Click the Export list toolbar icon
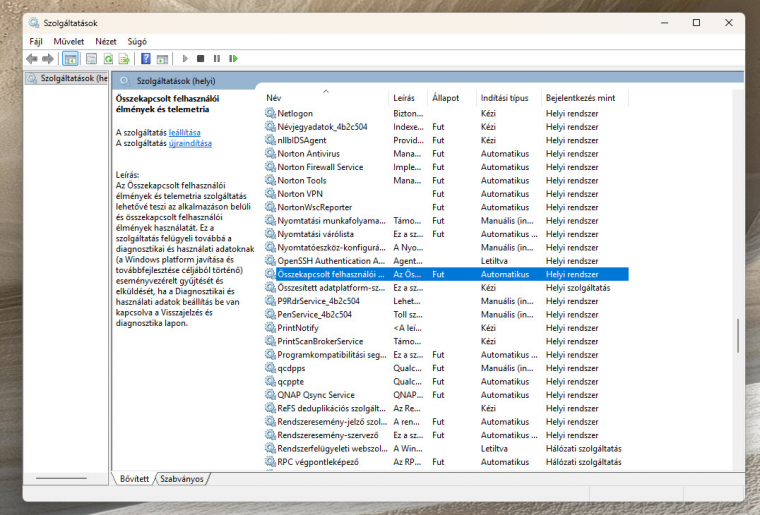The height and width of the screenshot is (515, 760). point(125,59)
